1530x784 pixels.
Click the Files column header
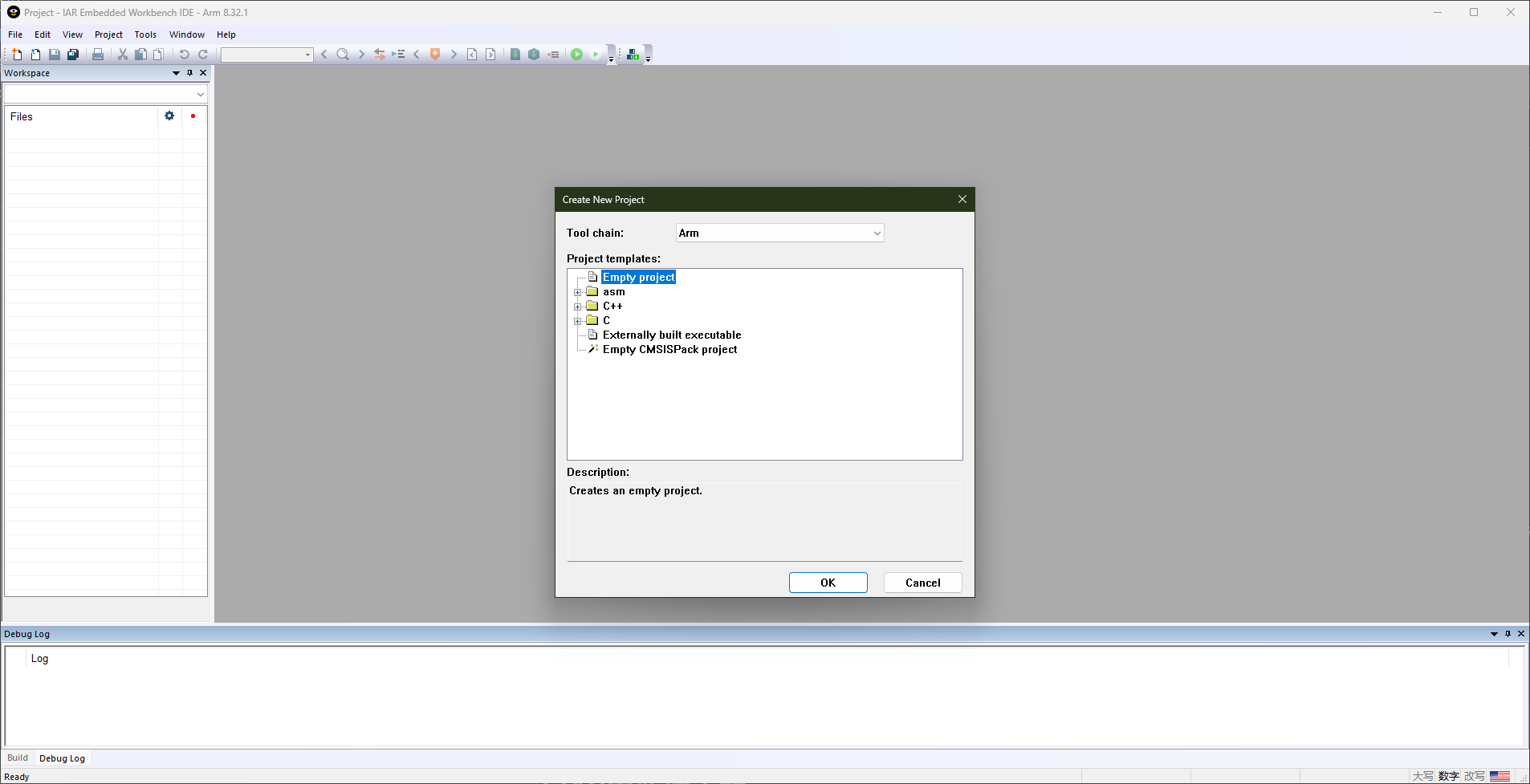(x=81, y=116)
